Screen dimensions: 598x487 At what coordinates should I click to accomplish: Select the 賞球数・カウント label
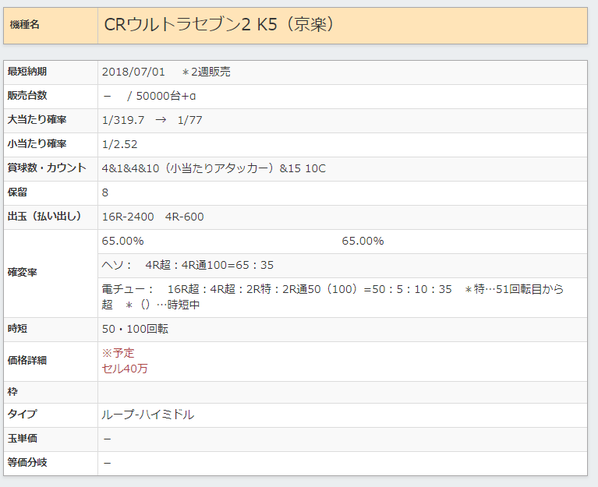pyautogui.click(x=47, y=167)
